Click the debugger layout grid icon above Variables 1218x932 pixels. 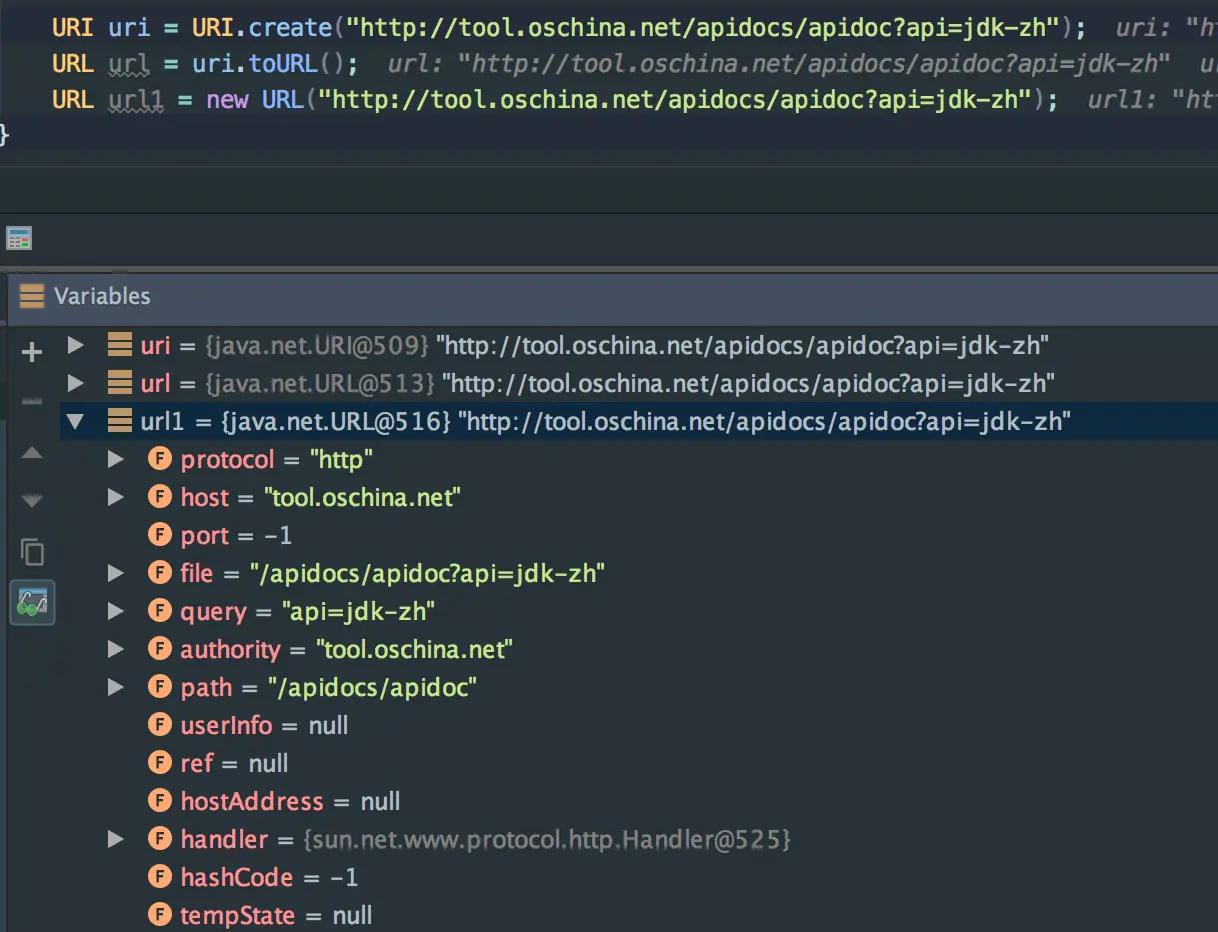[17, 238]
